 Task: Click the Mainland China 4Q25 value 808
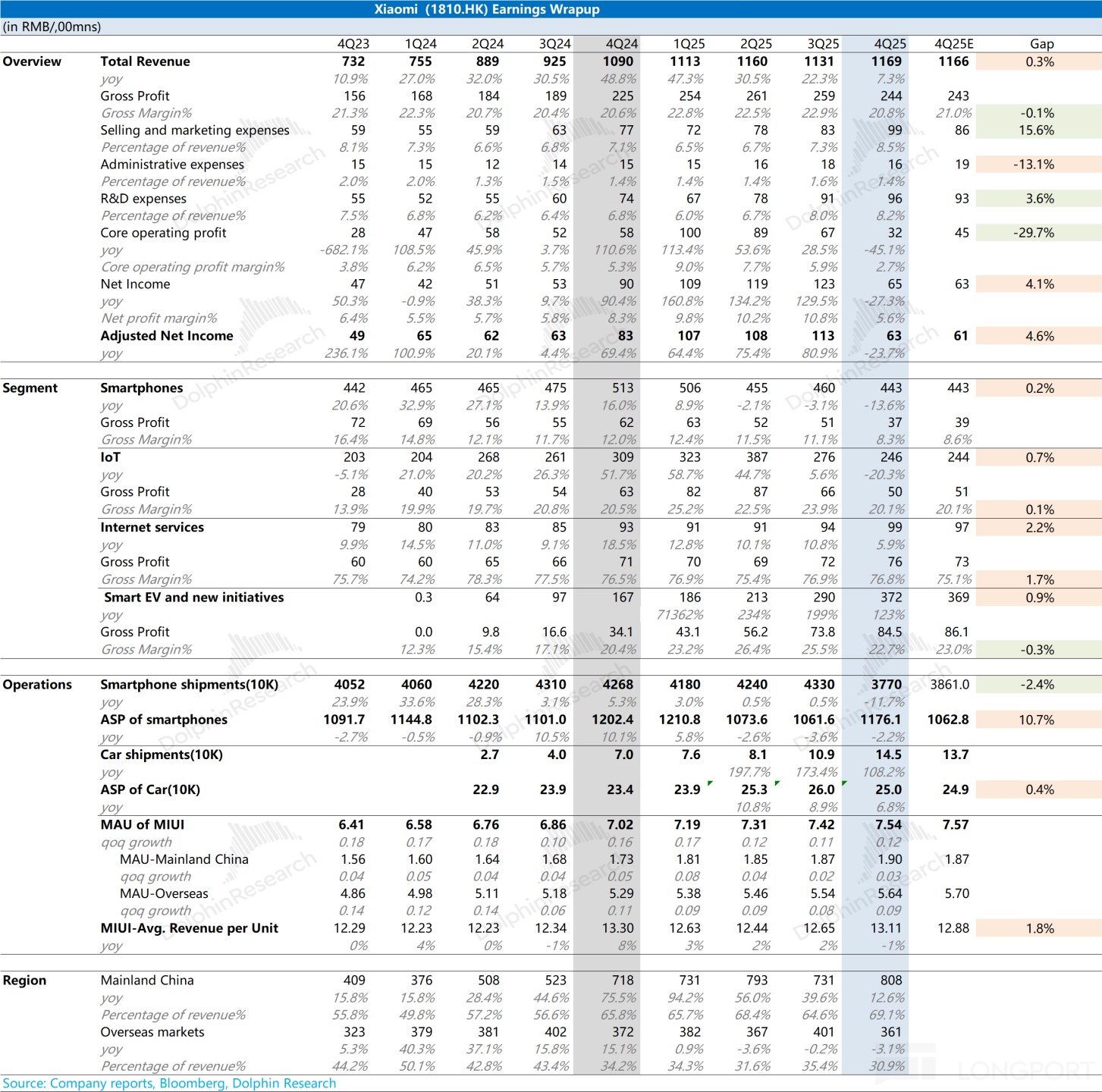(890, 981)
